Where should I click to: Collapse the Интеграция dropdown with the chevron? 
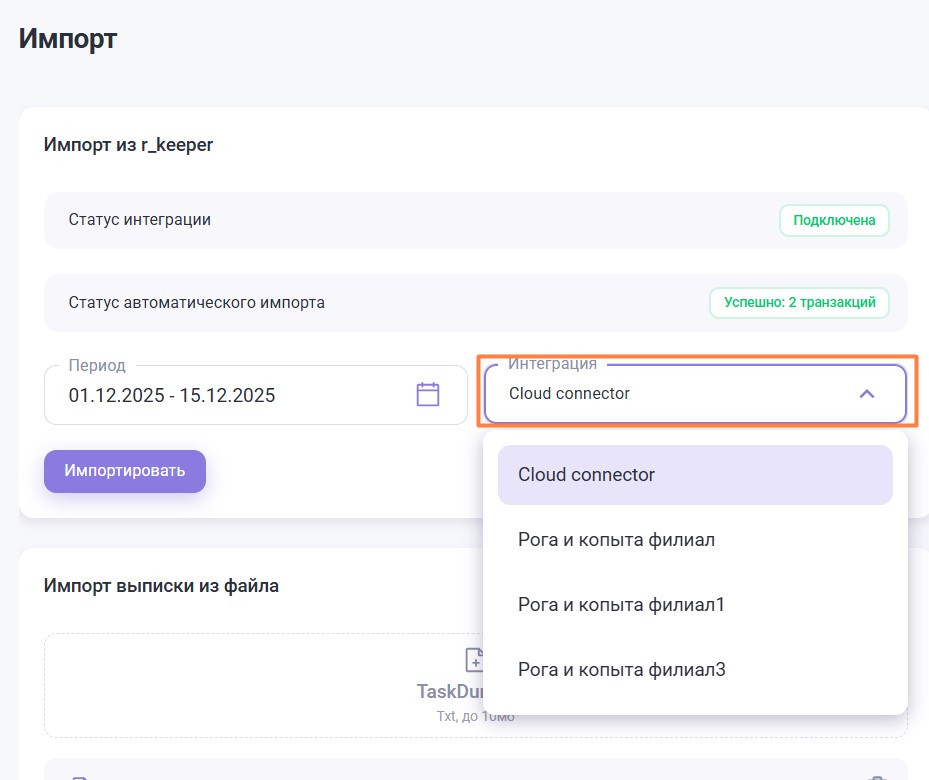pyautogui.click(x=866, y=394)
